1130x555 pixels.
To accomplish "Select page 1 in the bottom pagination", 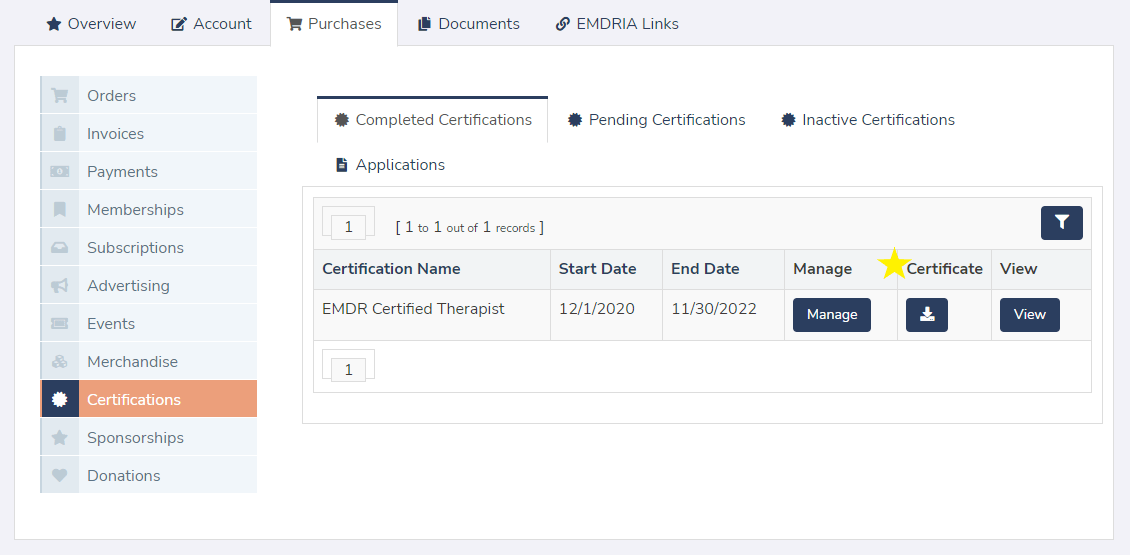I will (349, 370).
